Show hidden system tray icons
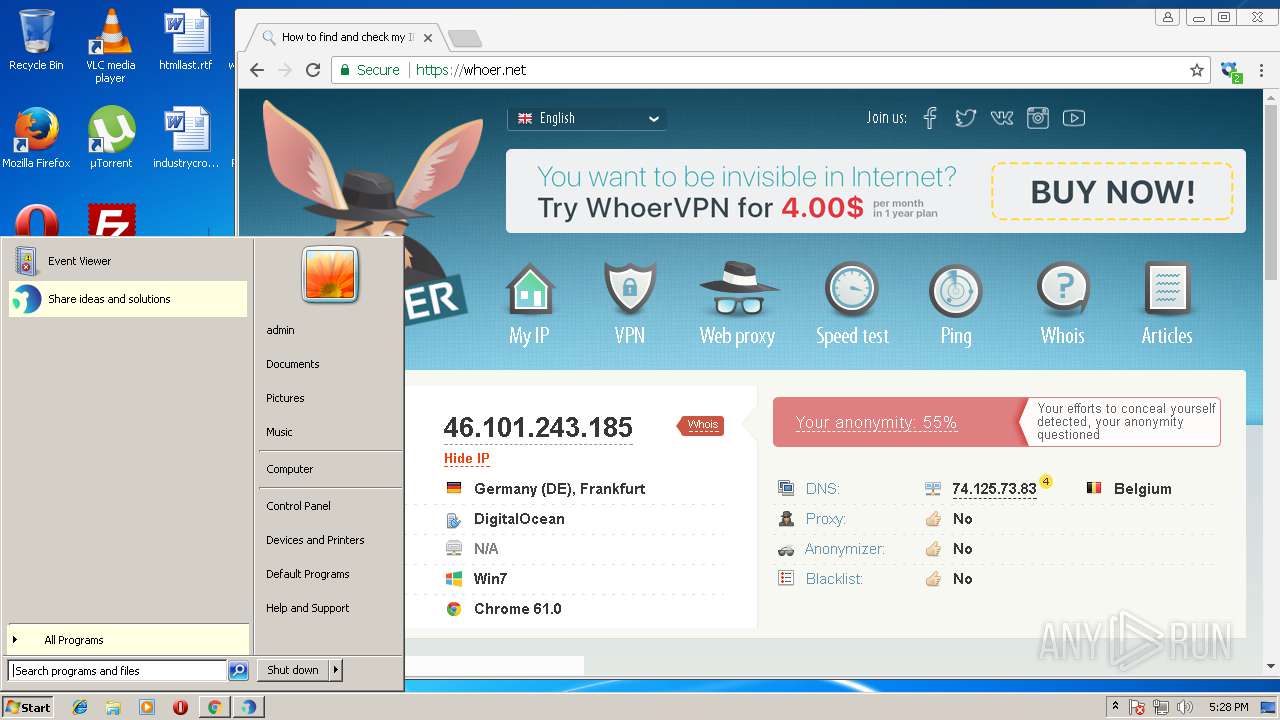 1115,707
